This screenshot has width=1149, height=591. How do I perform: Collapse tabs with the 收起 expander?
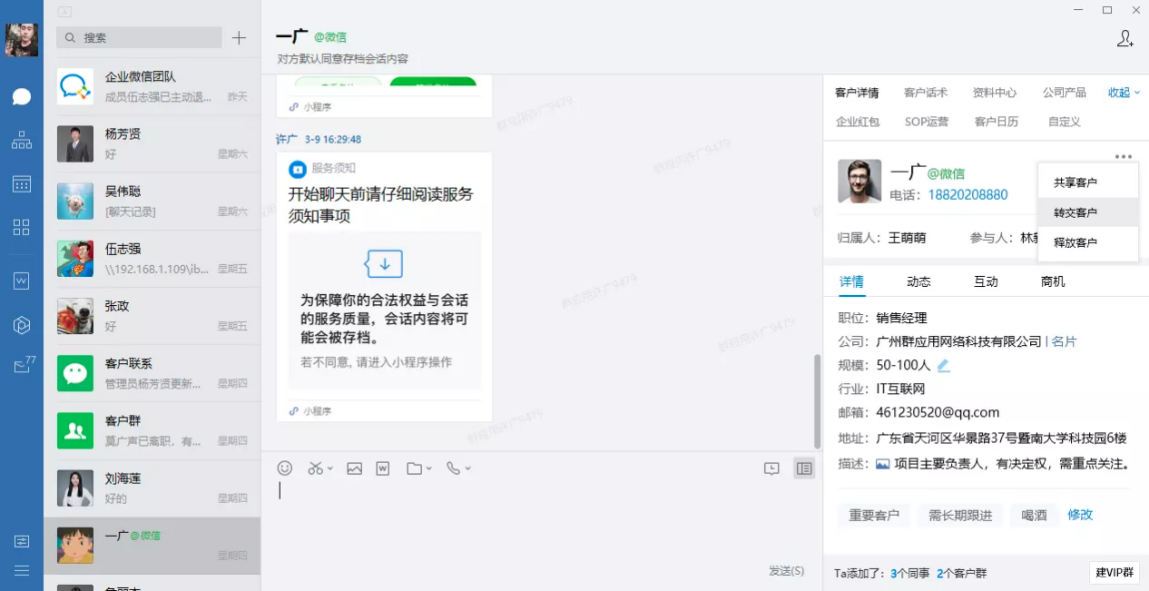(1123, 92)
